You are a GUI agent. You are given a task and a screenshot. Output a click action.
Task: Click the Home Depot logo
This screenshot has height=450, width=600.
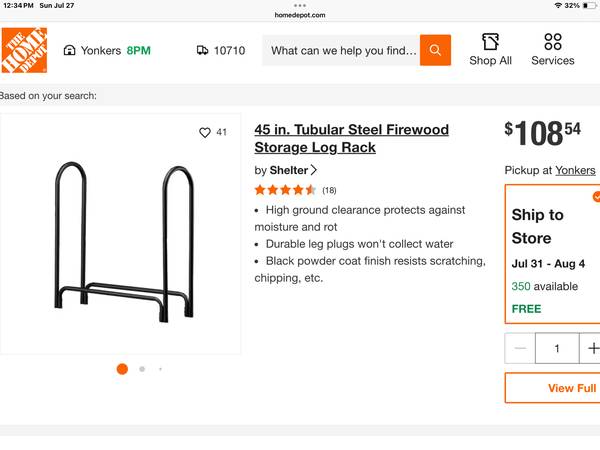24,50
